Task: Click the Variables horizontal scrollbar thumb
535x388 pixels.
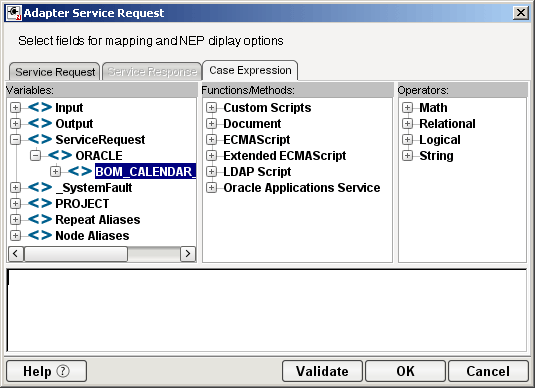Action: click(x=76, y=254)
